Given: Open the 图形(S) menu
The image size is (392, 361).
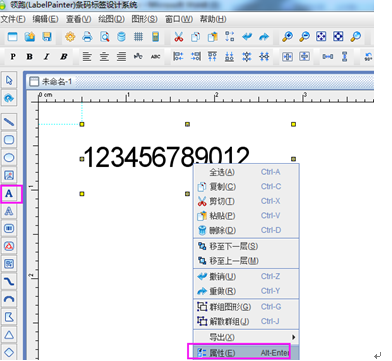Looking at the screenshot, I should (x=144, y=19).
